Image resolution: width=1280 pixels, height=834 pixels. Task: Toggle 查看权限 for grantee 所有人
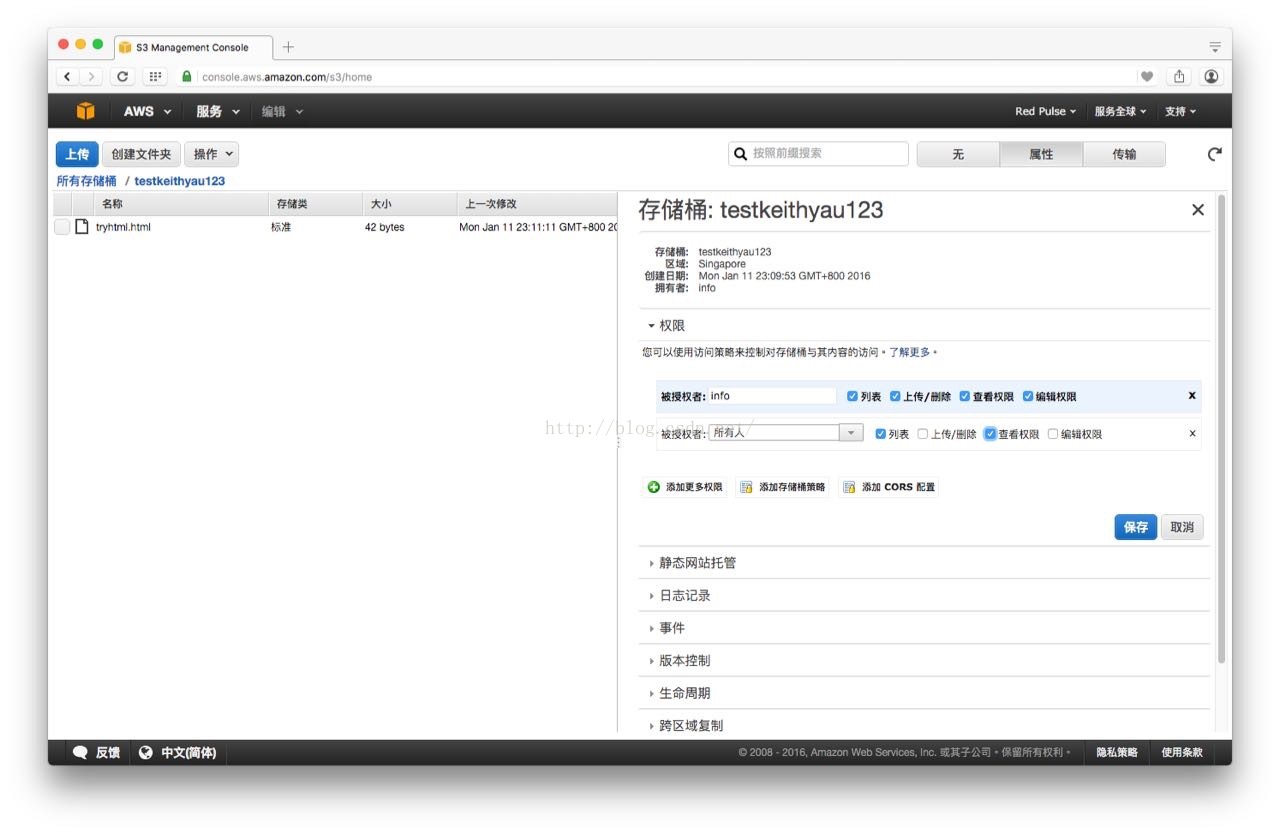click(x=990, y=434)
